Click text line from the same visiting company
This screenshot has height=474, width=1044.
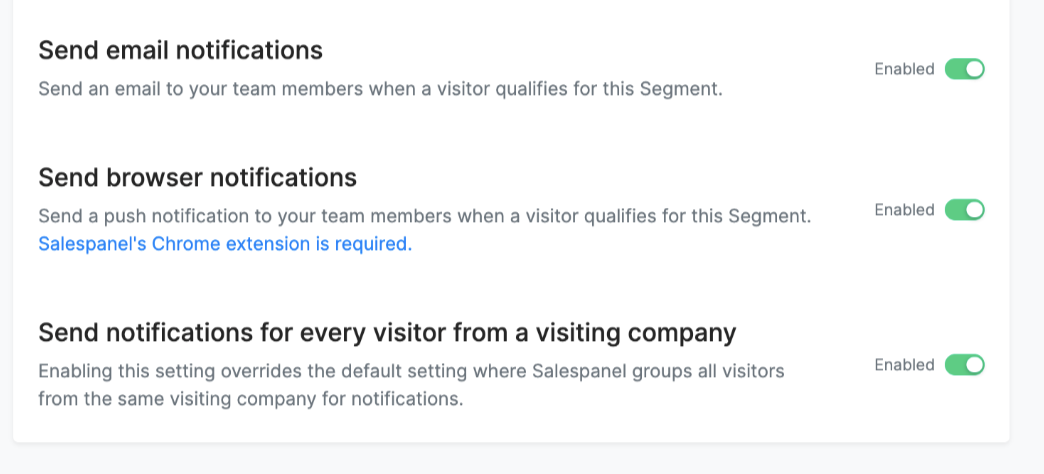point(250,399)
